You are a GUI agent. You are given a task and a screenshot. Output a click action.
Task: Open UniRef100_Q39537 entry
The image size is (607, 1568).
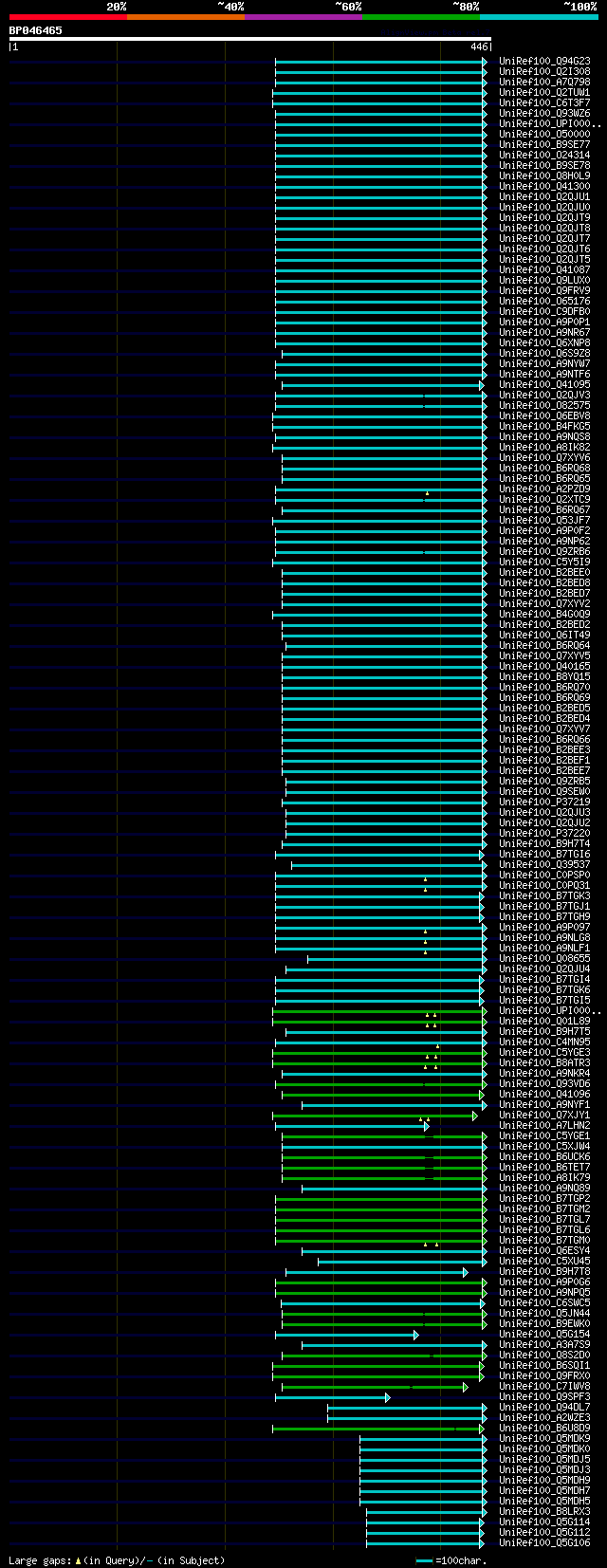point(544,864)
